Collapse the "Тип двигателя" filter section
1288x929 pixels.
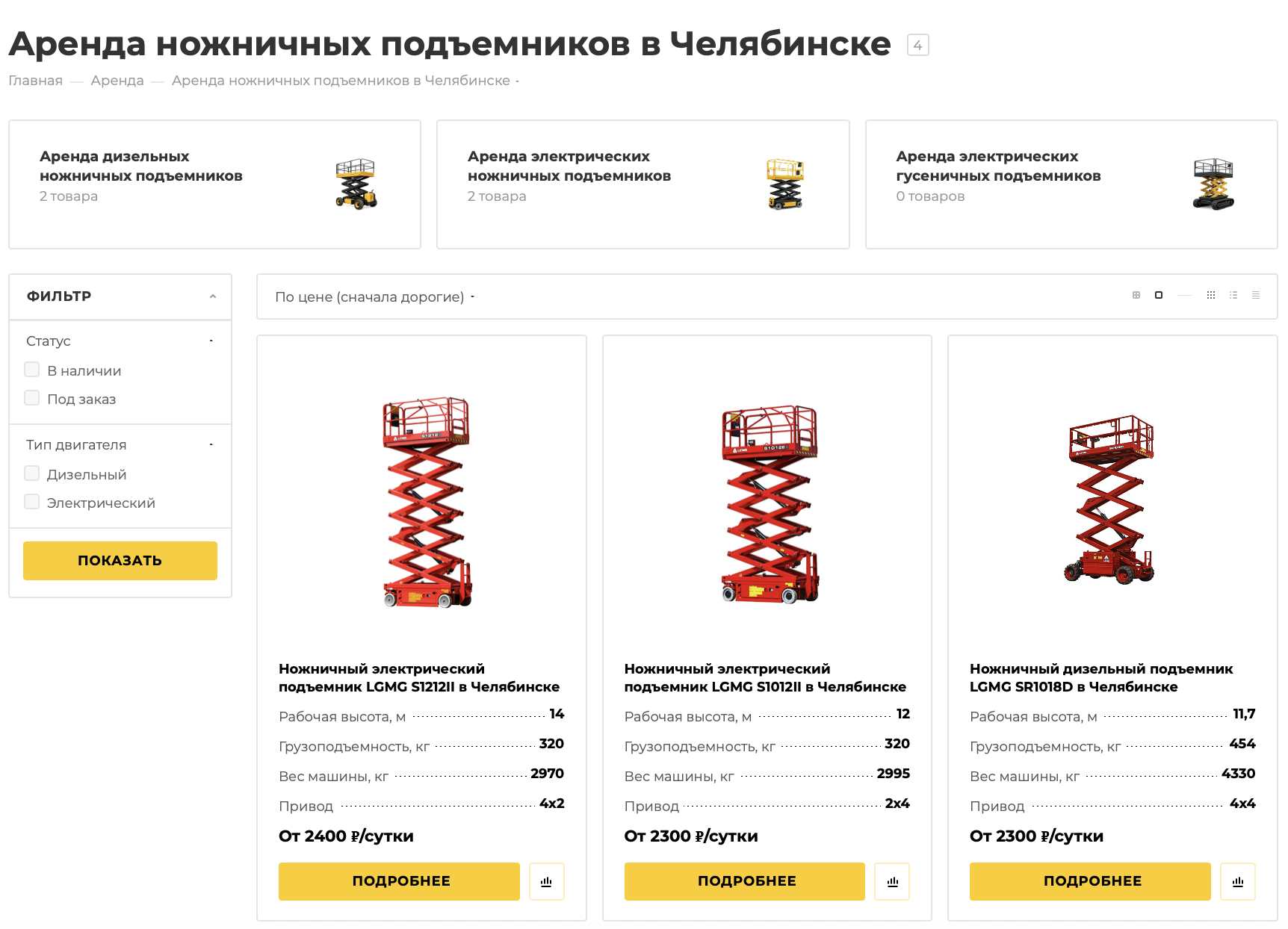point(211,445)
